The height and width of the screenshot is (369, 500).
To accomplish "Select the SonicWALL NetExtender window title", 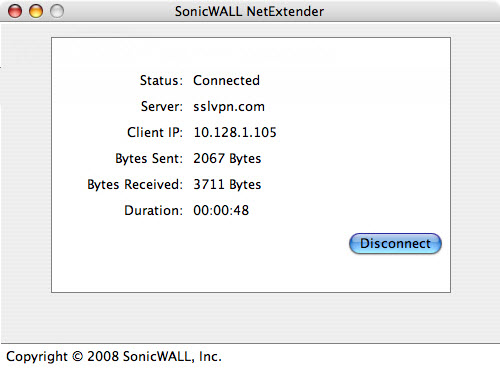I will pyautogui.click(x=249, y=12).
